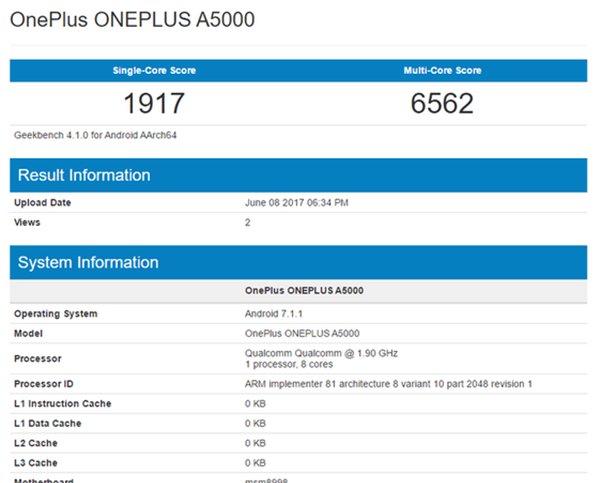Click the Operating System row label
The height and width of the screenshot is (483, 600).
[x=56, y=314]
